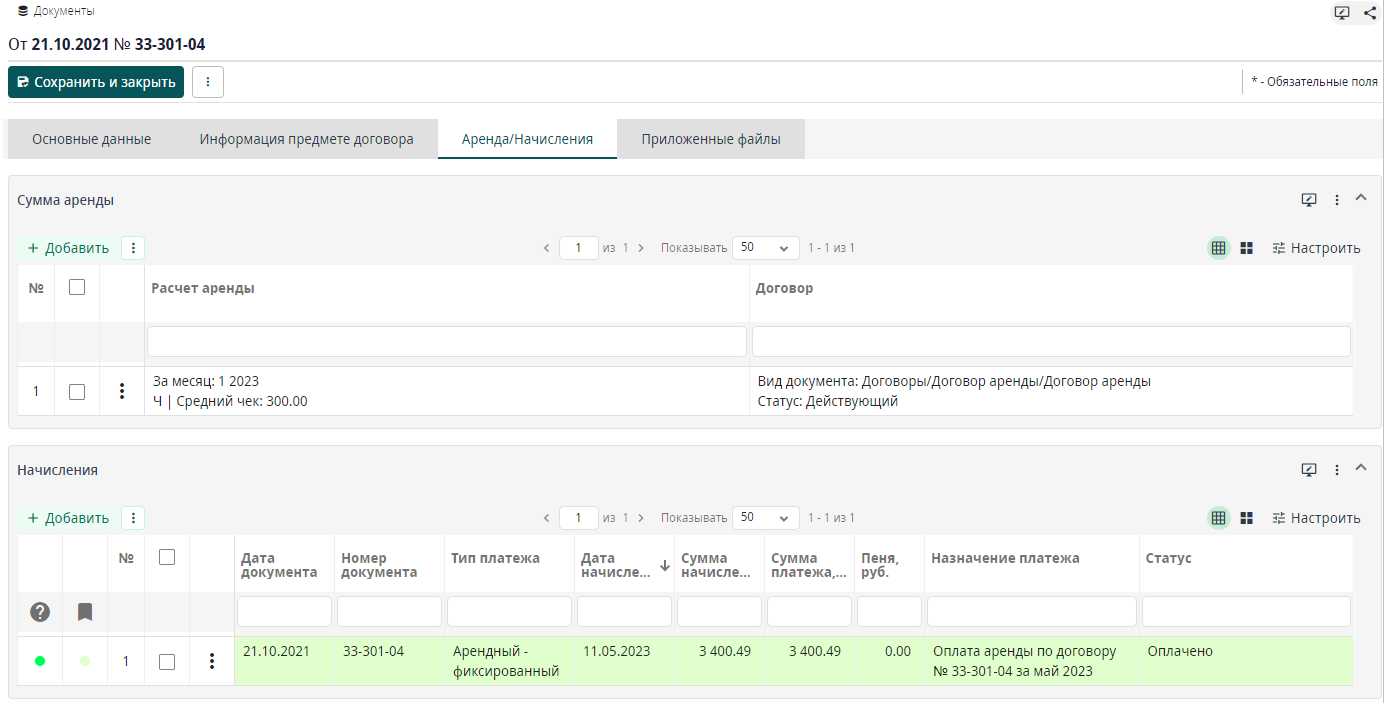
Task: Click the share icon in top-right corner
Action: pos(1369,13)
